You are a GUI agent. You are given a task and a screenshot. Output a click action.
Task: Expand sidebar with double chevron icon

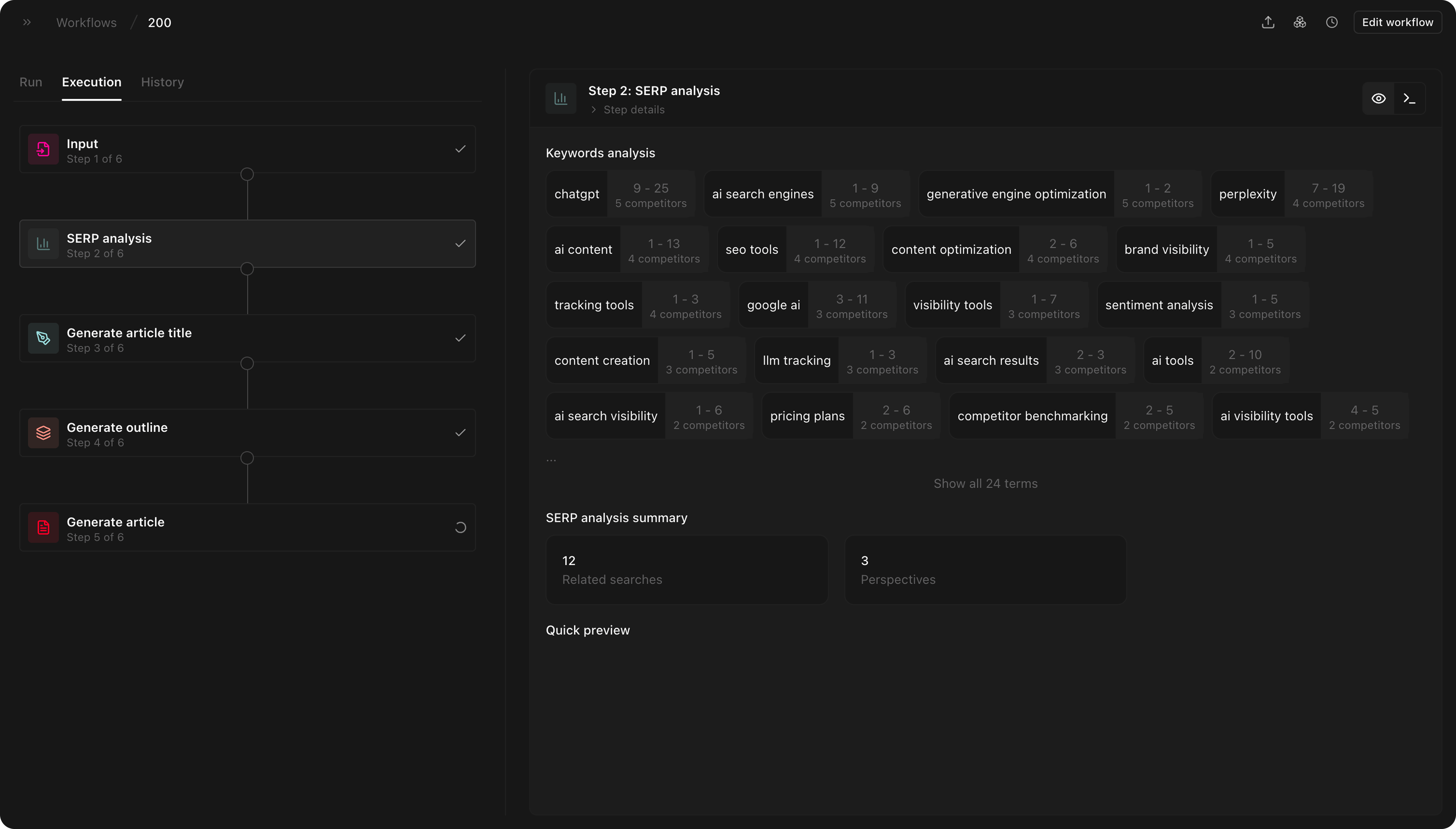coord(27,22)
